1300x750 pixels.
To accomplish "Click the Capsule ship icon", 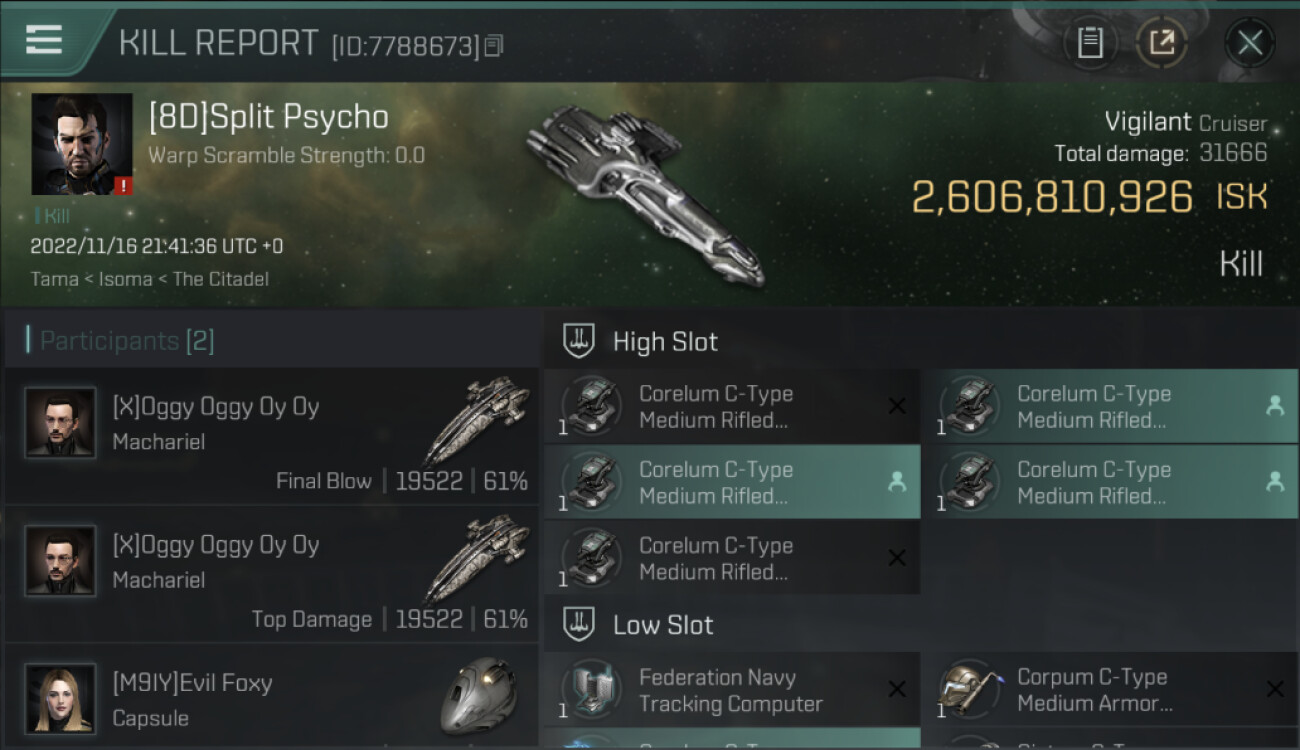I will click(x=478, y=696).
